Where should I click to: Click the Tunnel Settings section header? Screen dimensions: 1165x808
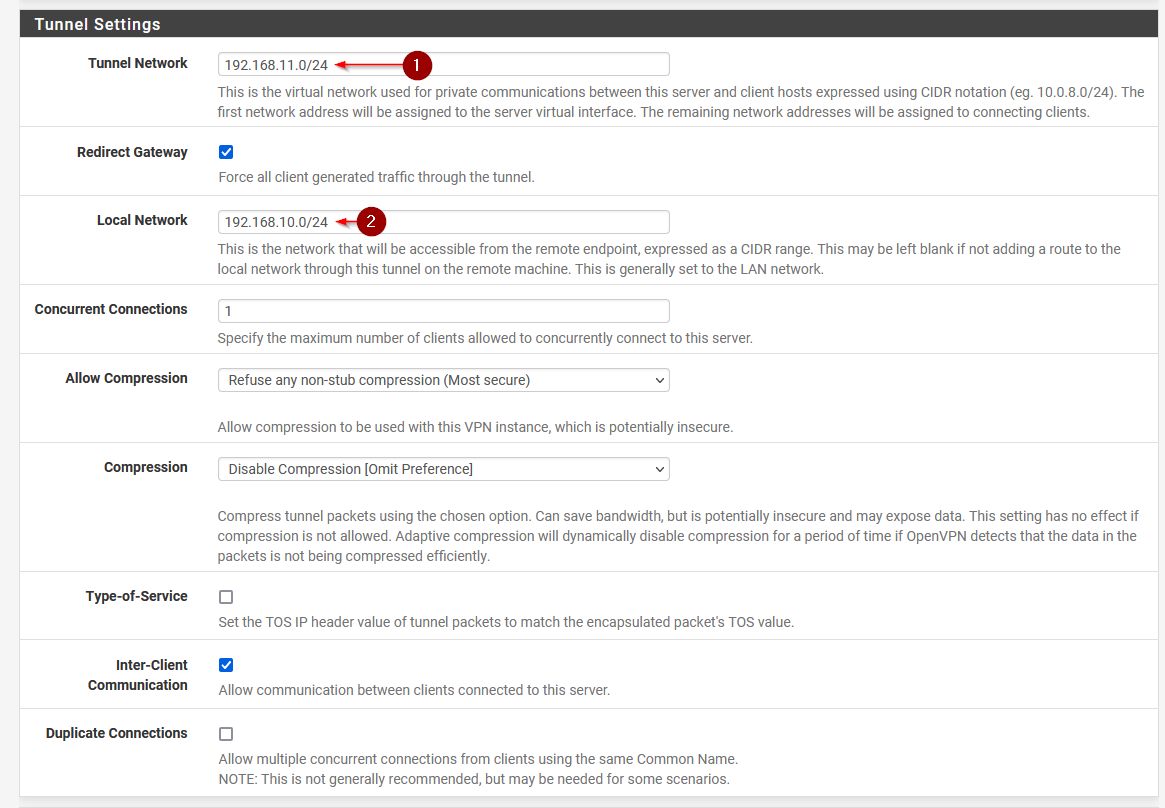(588, 24)
